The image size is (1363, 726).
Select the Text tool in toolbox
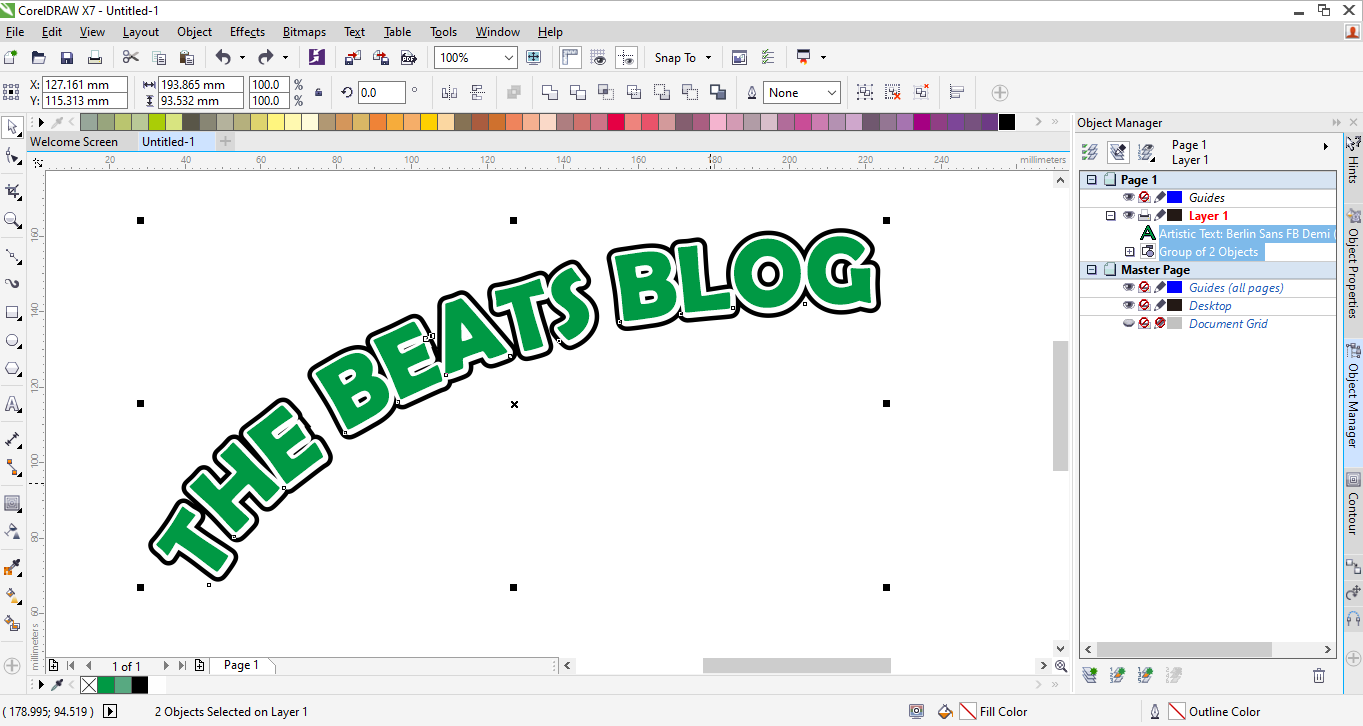12,404
